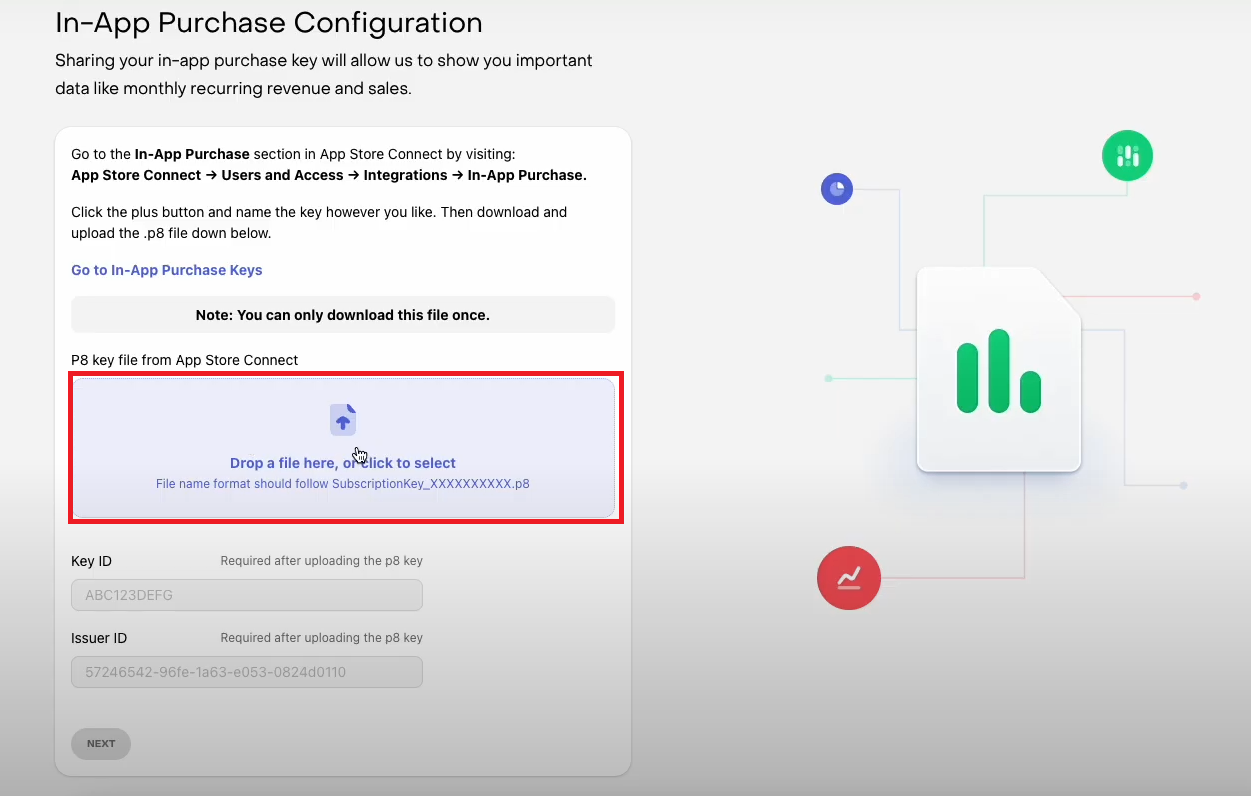Click the NEXT button

[101, 744]
